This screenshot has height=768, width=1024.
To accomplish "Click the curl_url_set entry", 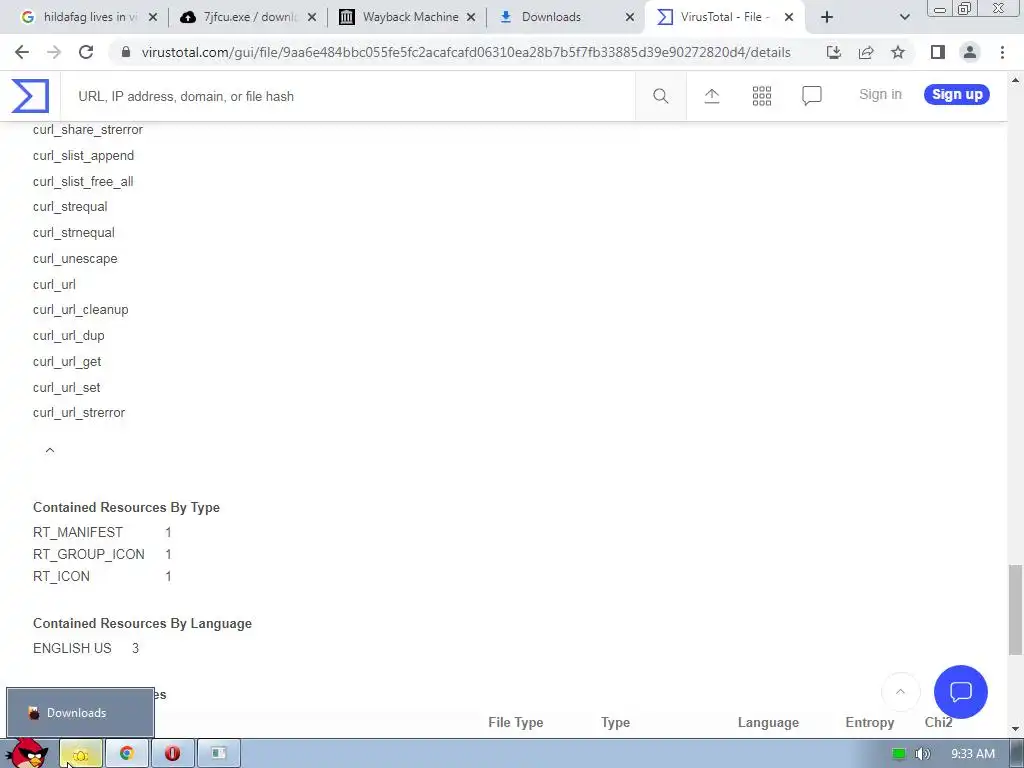I will click(67, 388).
